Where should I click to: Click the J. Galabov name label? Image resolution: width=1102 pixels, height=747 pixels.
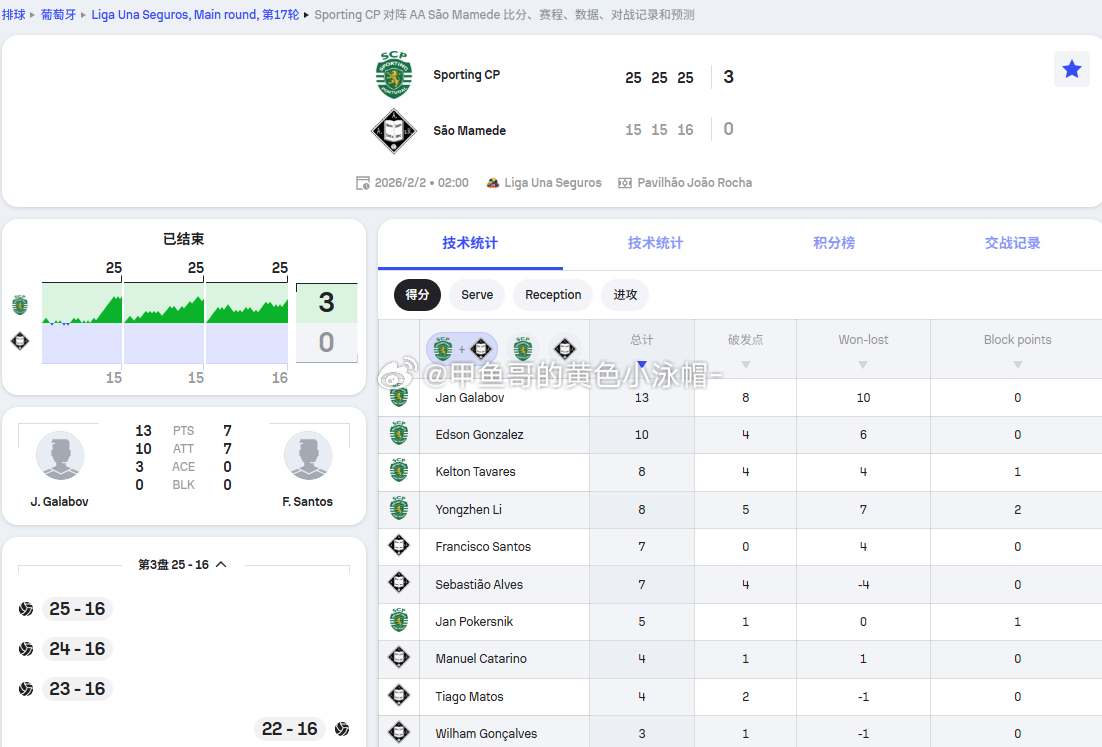(x=59, y=502)
